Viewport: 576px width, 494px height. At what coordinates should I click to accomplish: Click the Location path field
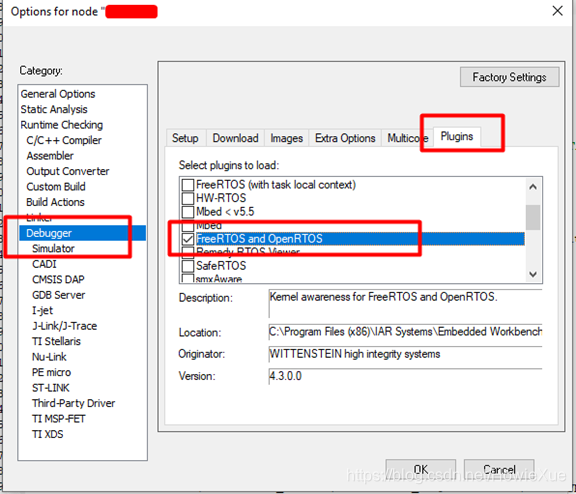tap(406, 332)
